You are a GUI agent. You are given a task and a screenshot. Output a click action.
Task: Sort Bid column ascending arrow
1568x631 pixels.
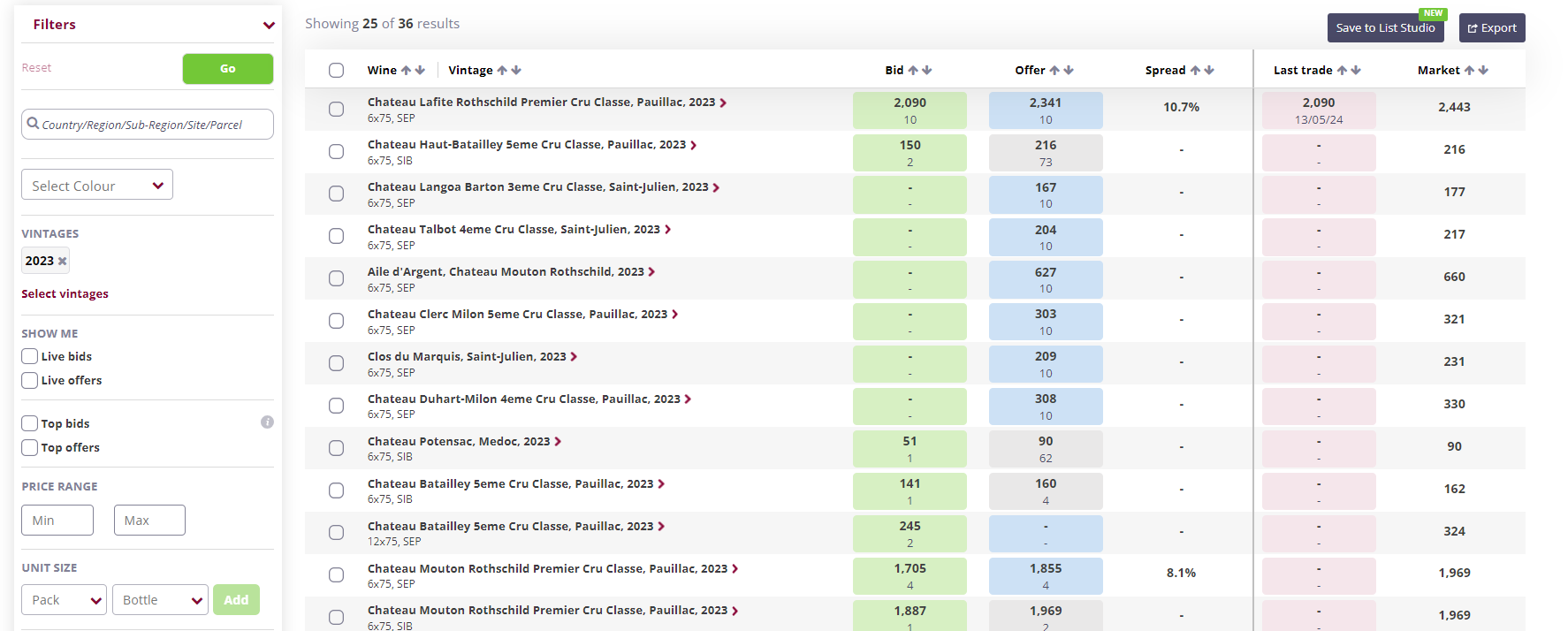[x=913, y=70]
